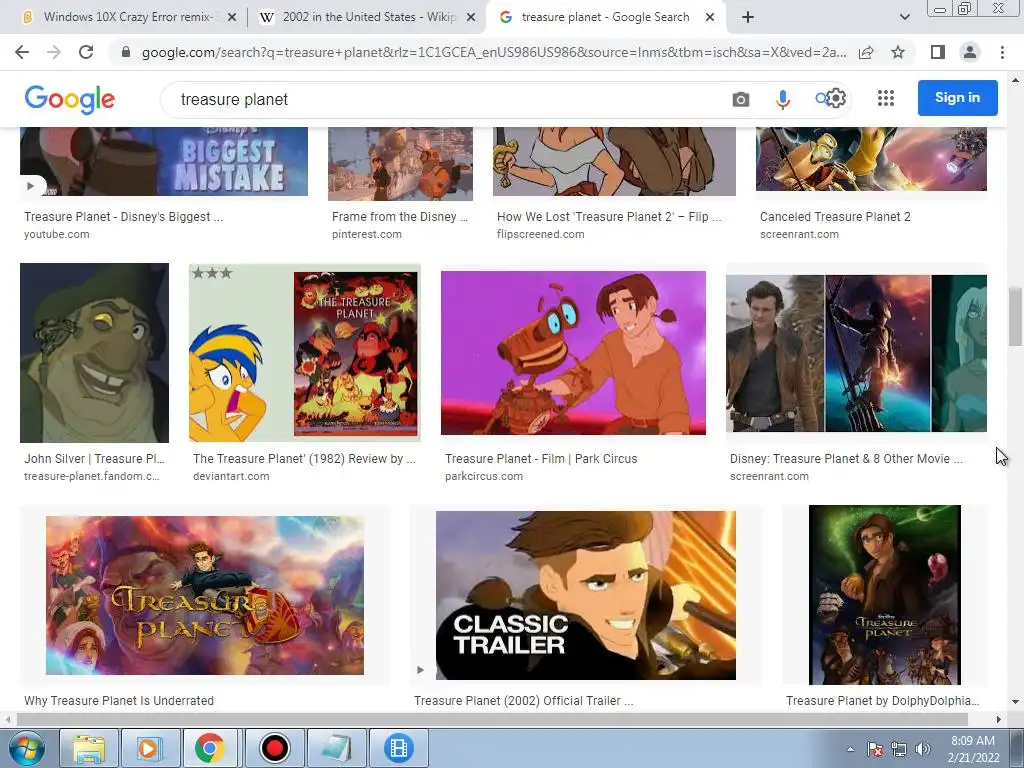This screenshot has width=1024, height=768.
Task: Open Treasure Planet by DolphyDolphia poster thumbnail
Action: [884, 595]
